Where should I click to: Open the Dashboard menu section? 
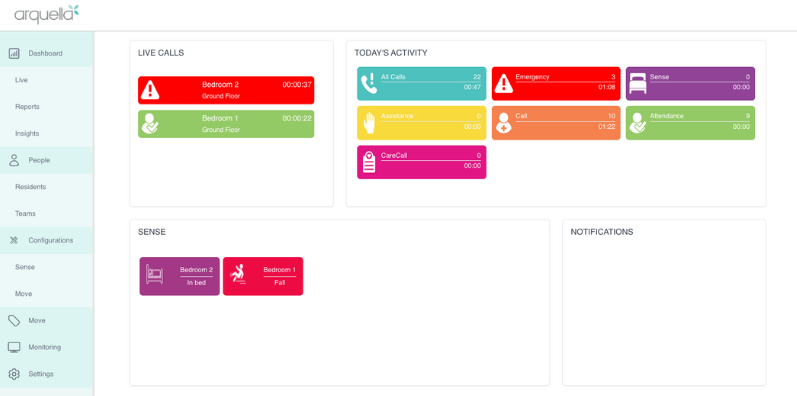[46, 53]
